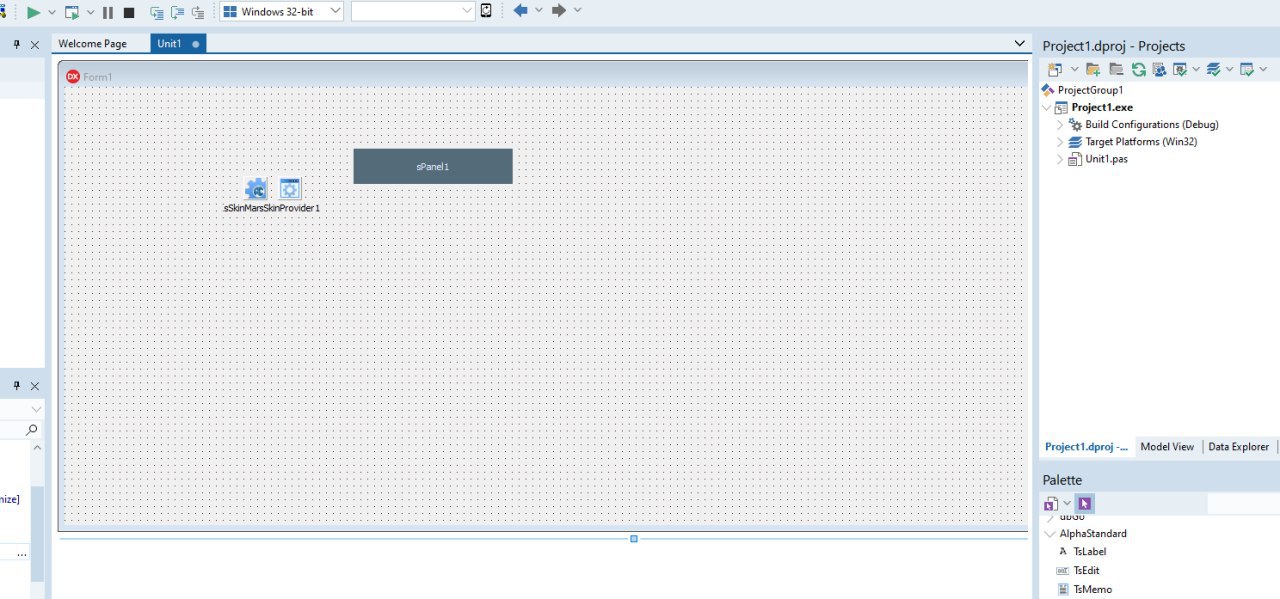Select the Palette pointer cursor tool
1280x599 pixels.
(x=1084, y=503)
